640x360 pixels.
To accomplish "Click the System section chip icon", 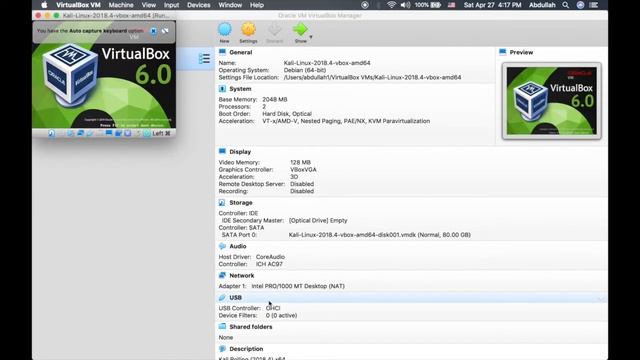I will [222, 89].
